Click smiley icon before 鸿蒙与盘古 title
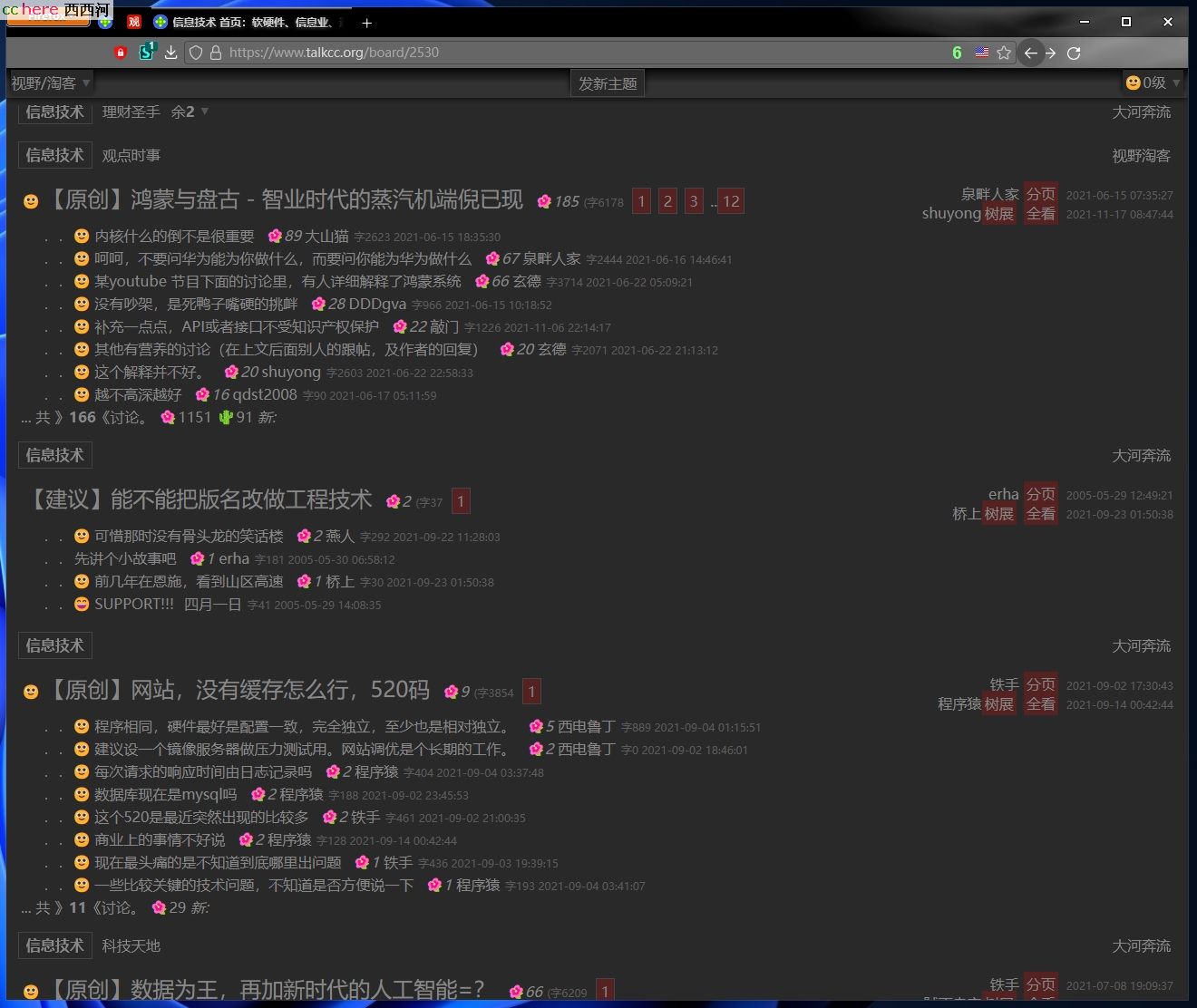 tap(31, 201)
